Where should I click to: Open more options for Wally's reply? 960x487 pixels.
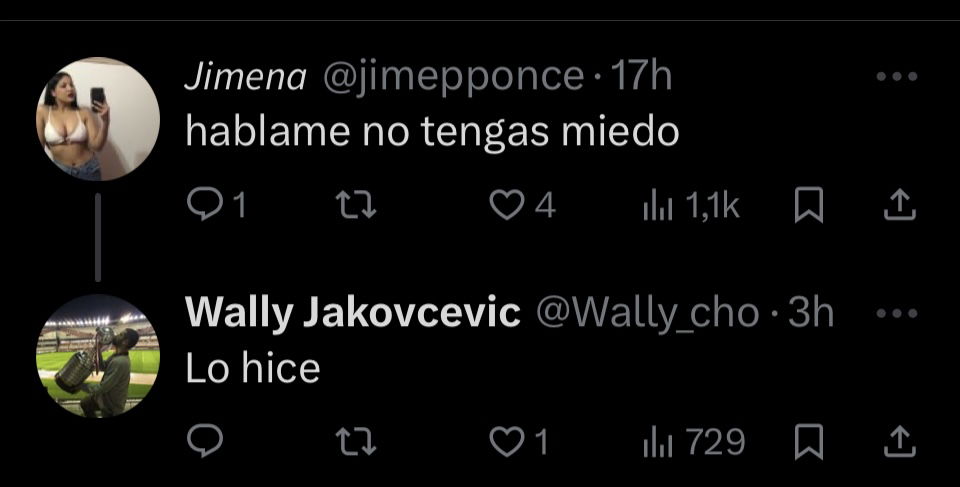click(896, 313)
